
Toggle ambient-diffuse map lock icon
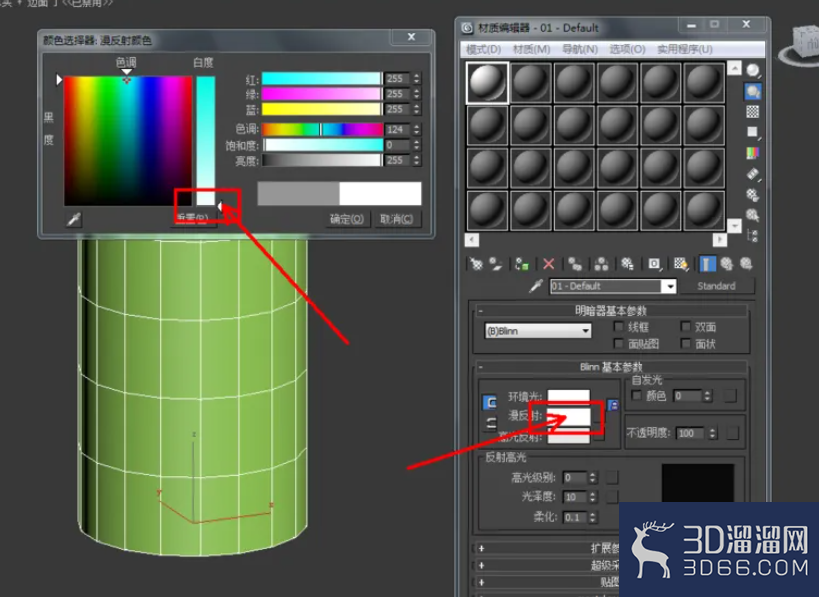tap(613, 405)
